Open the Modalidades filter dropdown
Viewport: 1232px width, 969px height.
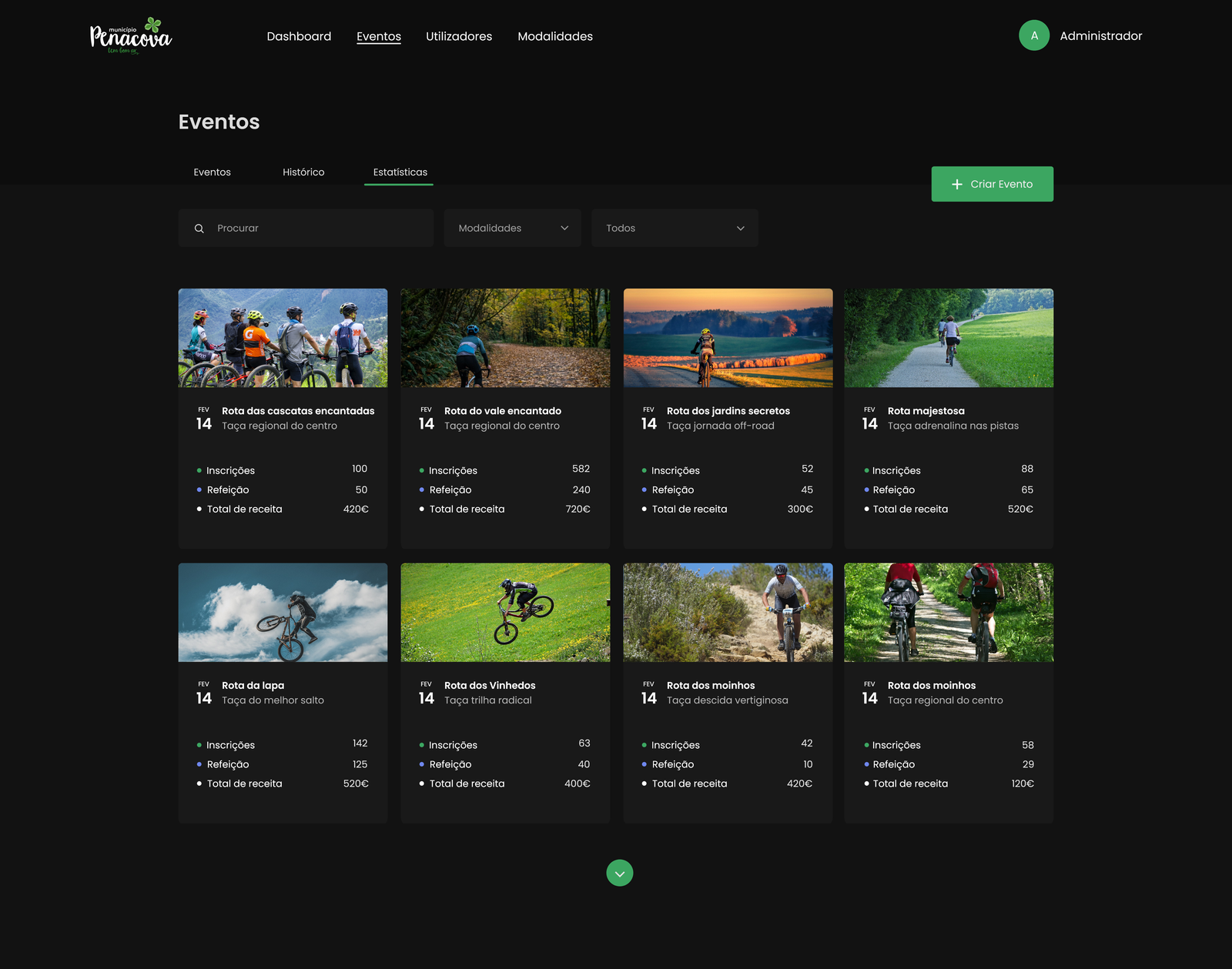pos(512,228)
